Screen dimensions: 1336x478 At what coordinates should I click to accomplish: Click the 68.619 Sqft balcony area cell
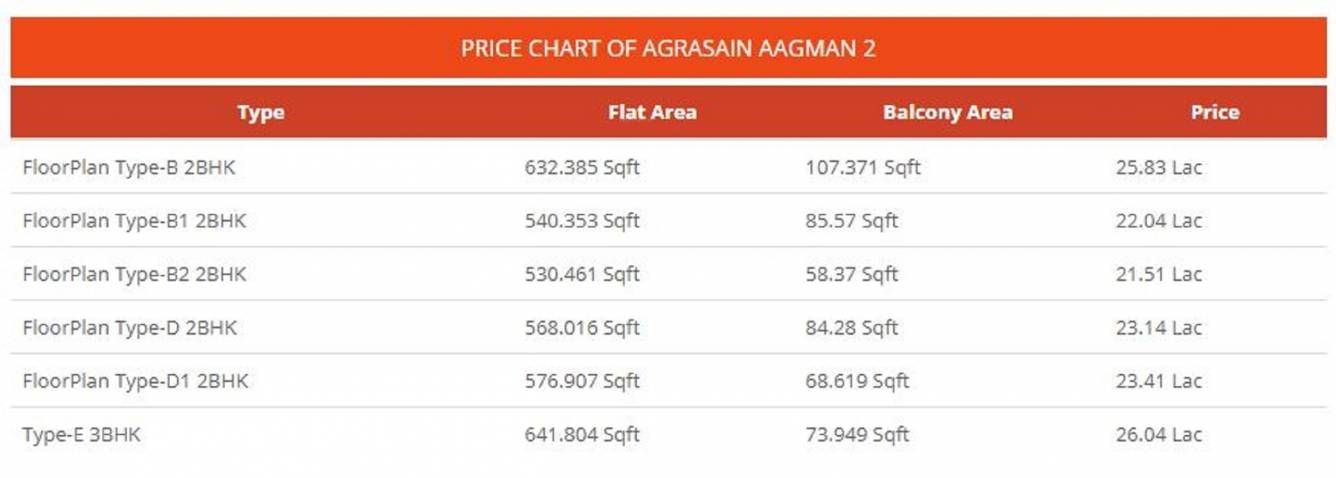tap(858, 381)
